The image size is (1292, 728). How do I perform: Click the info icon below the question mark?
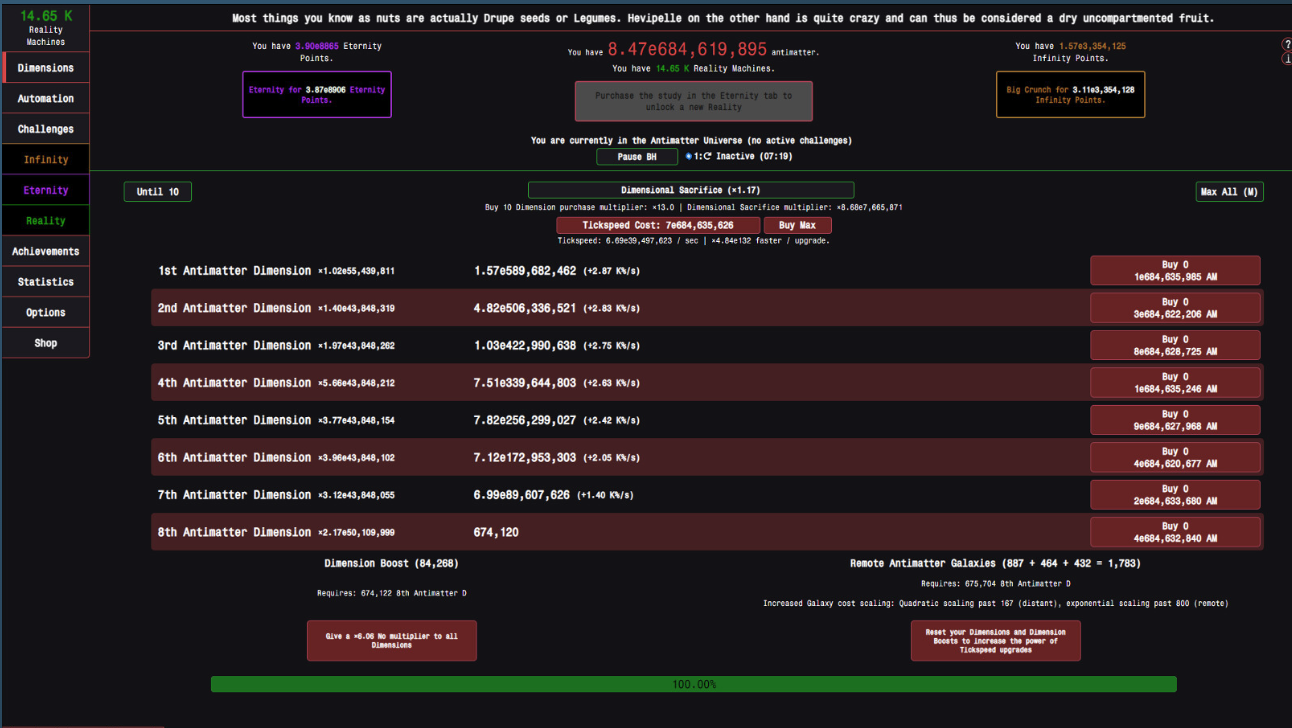1286,59
